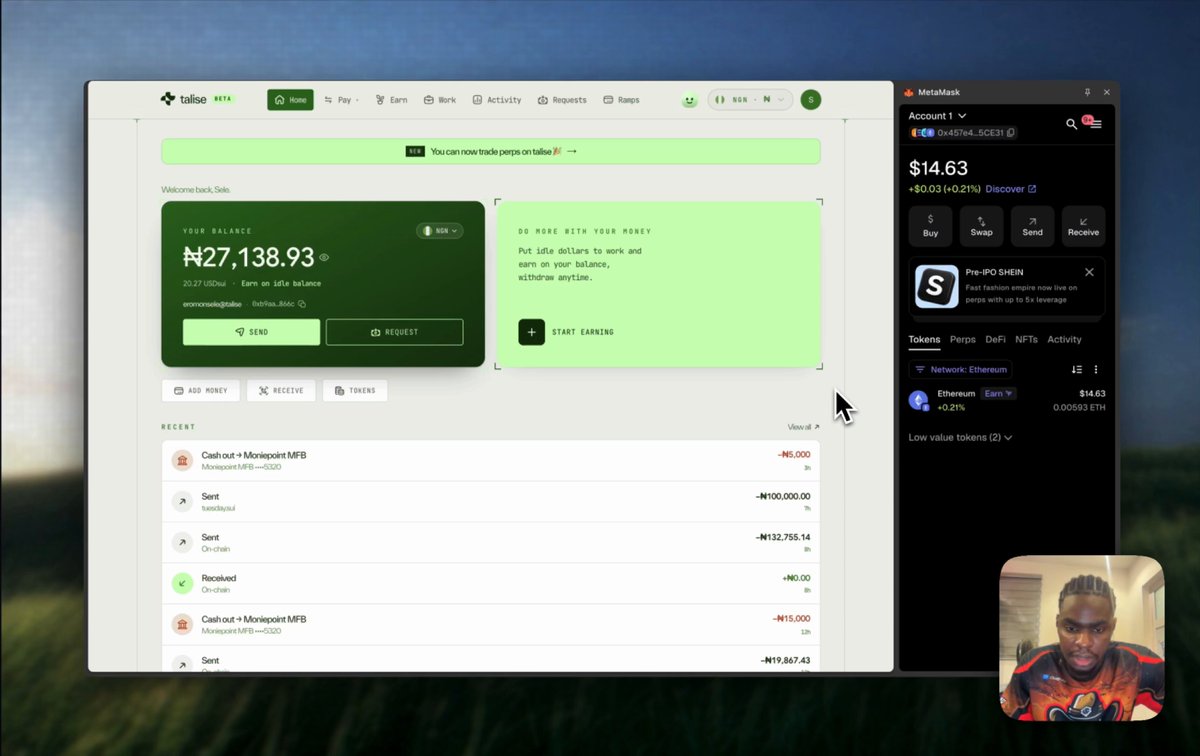Screen dimensions: 1200x756
Task: Switch to the Perps tab
Action: (x=963, y=340)
